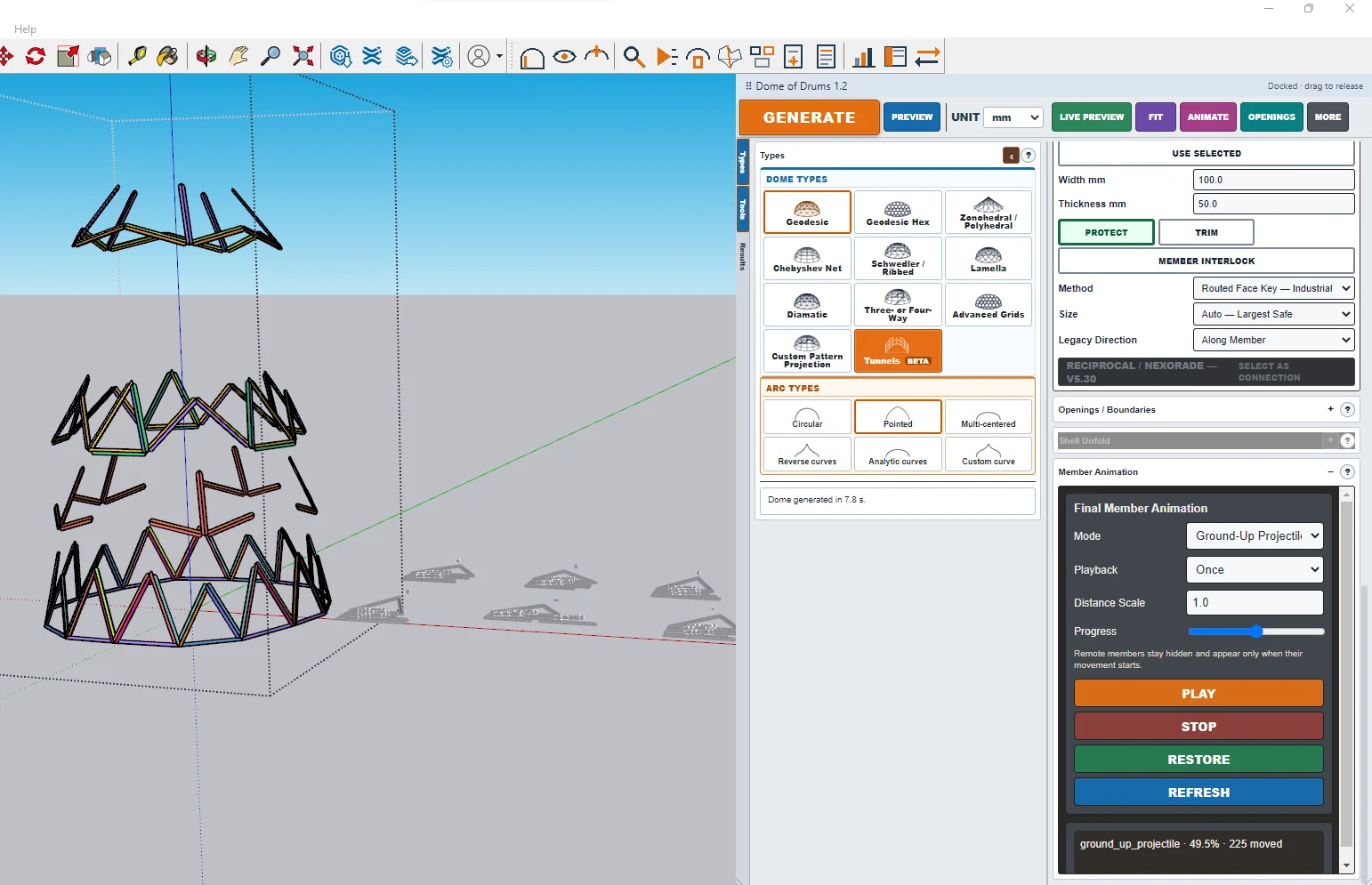Select the Diamatic dome type

coord(807,305)
